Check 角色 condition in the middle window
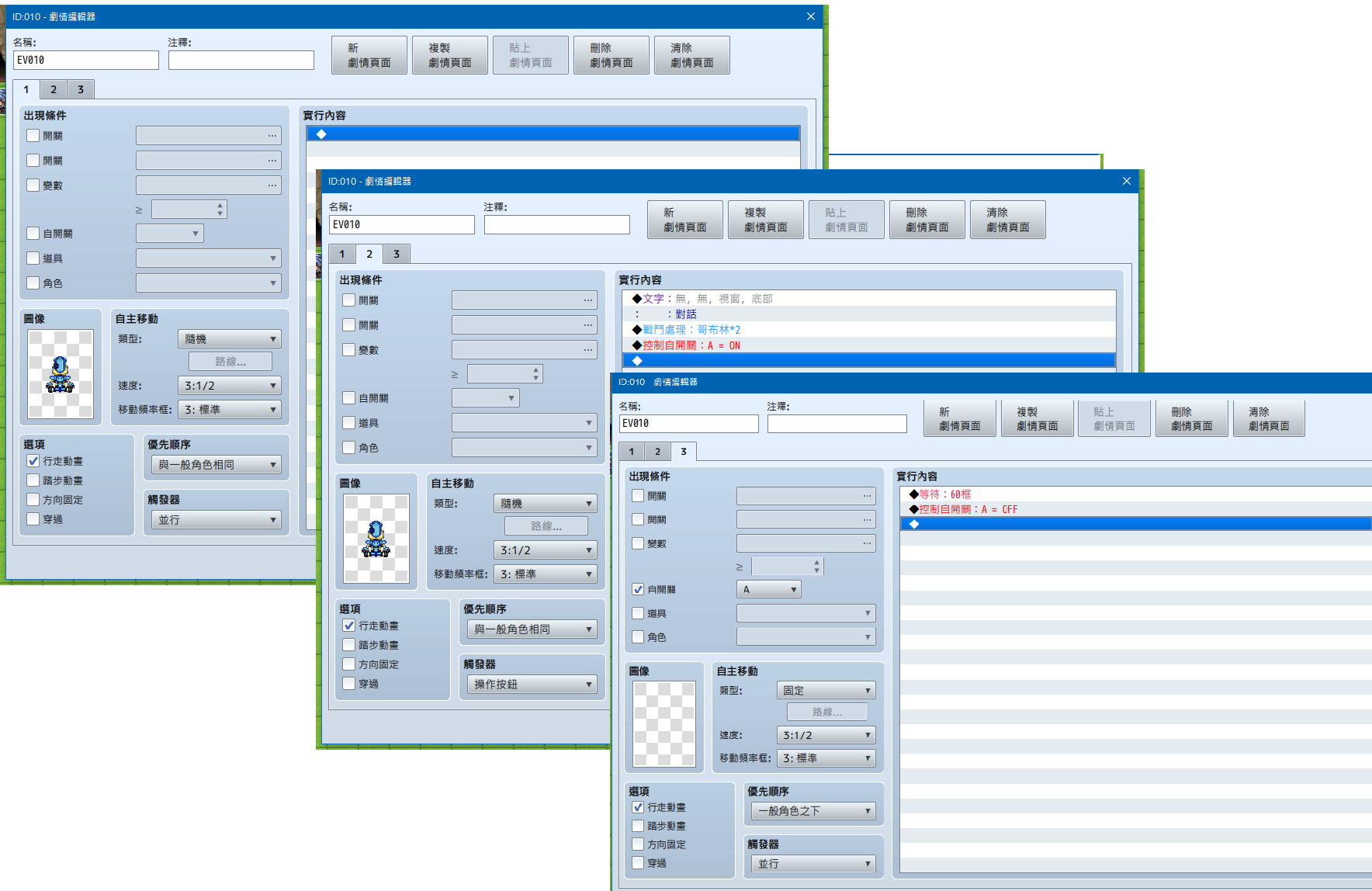1372x891 pixels. (349, 448)
